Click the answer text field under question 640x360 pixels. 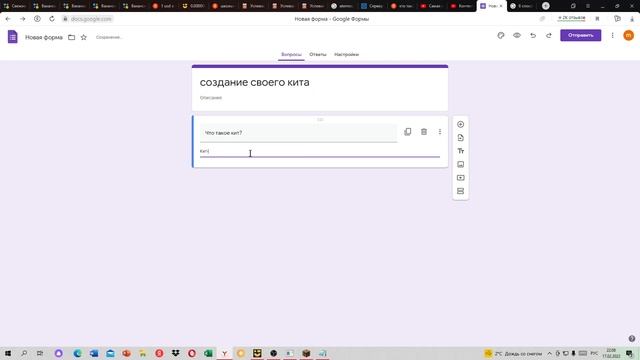(x=320, y=152)
